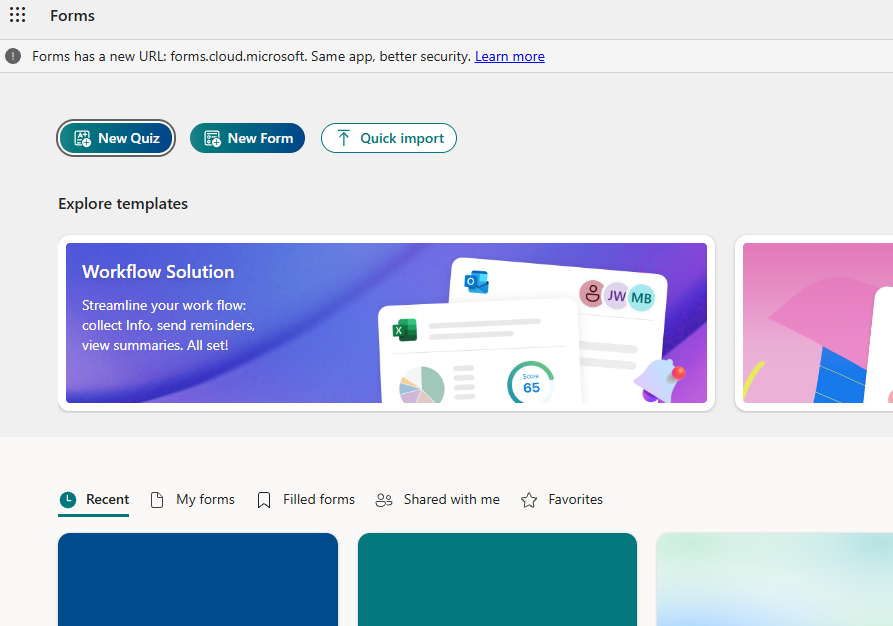Click the Workflow Solution title text

click(158, 272)
